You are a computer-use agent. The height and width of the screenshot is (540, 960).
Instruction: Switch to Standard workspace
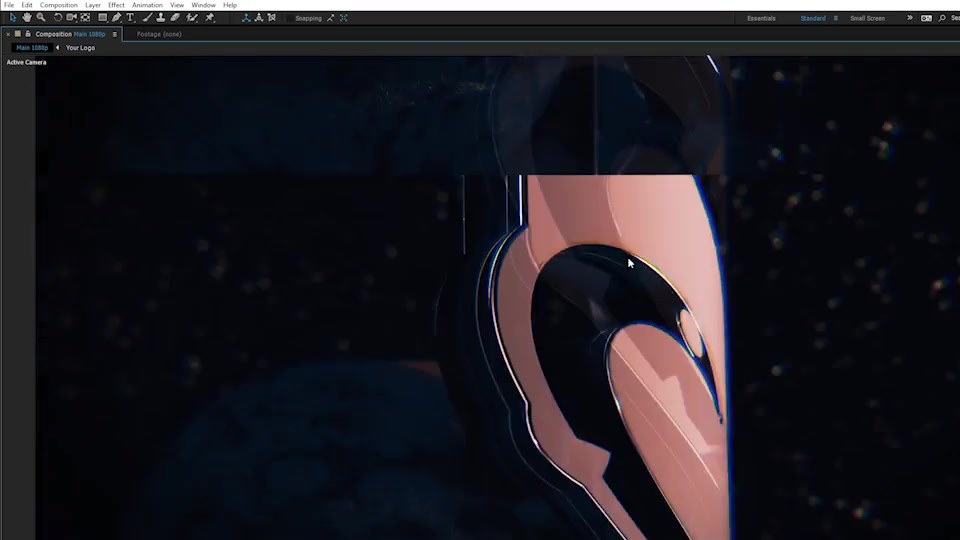pos(813,18)
